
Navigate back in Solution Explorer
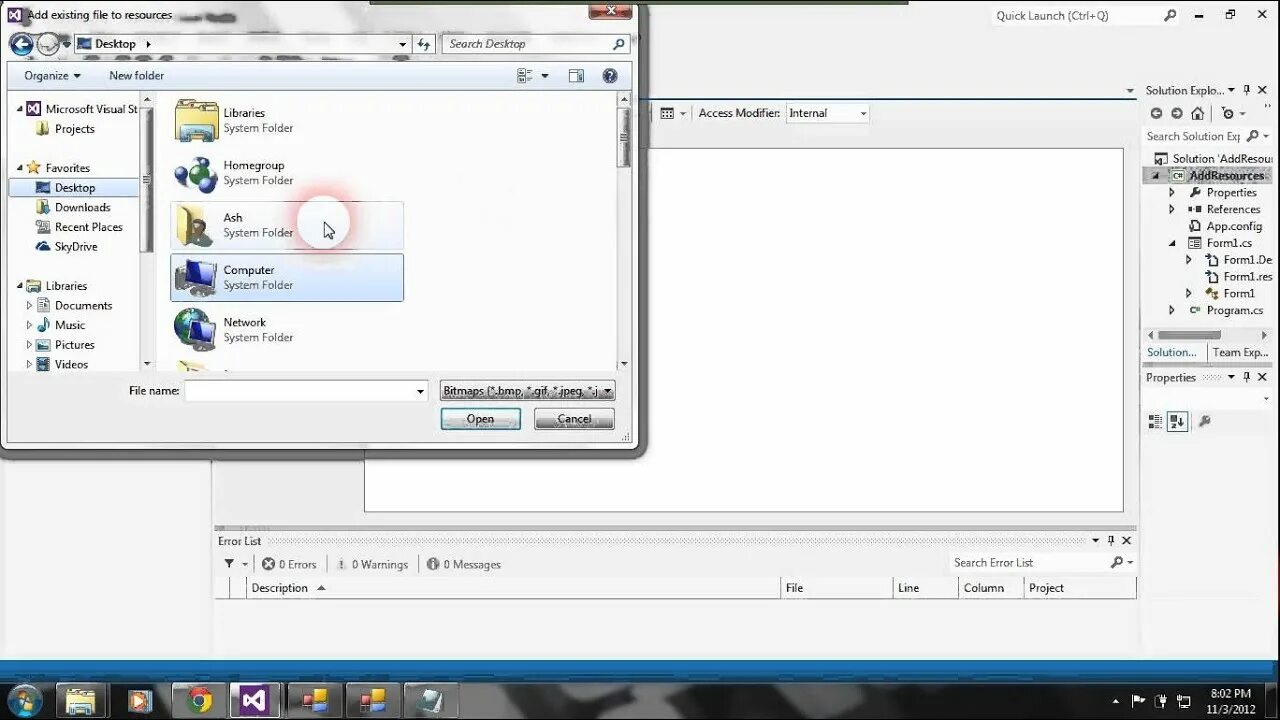pyautogui.click(x=1156, y=114)
